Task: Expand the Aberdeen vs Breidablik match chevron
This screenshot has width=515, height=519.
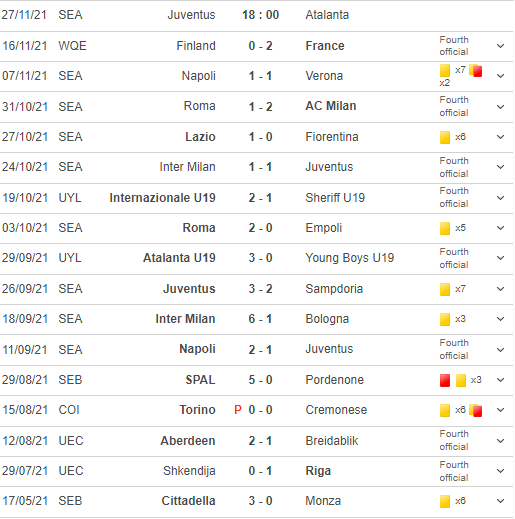Action: coord(500,441)
